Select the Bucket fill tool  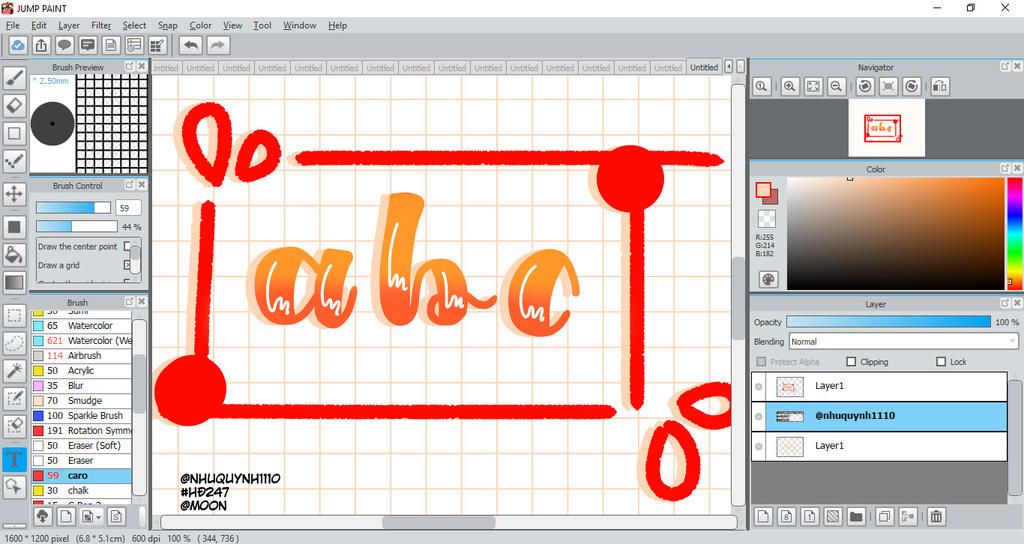(x=14, y=255)
